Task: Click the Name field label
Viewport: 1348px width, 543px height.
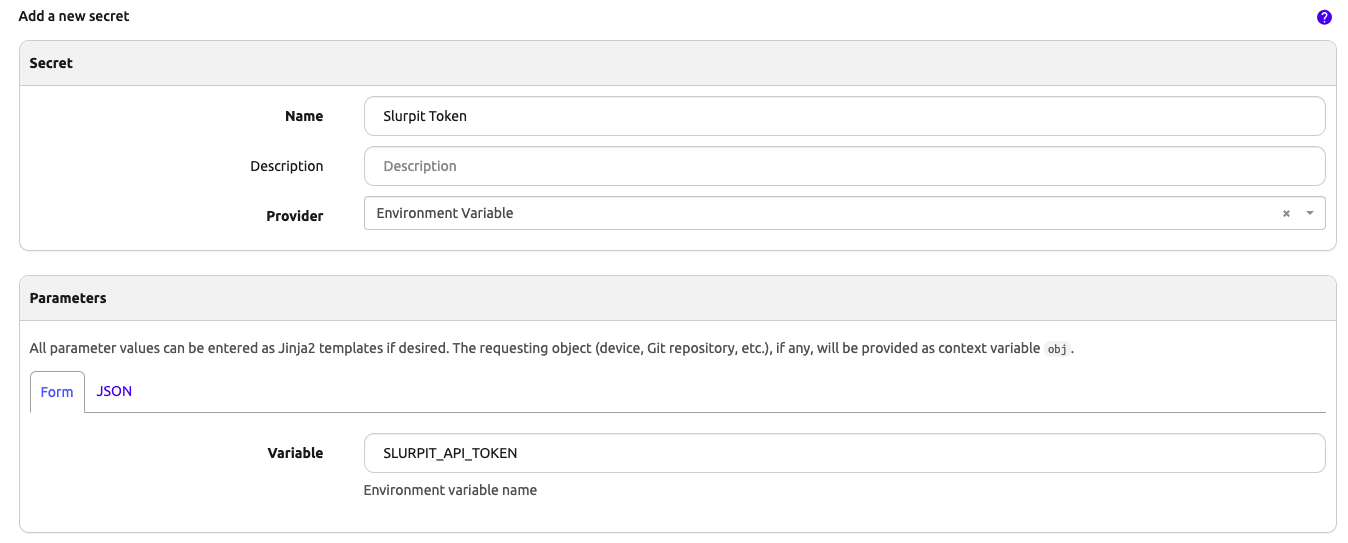Action: [x=304, y=116]
